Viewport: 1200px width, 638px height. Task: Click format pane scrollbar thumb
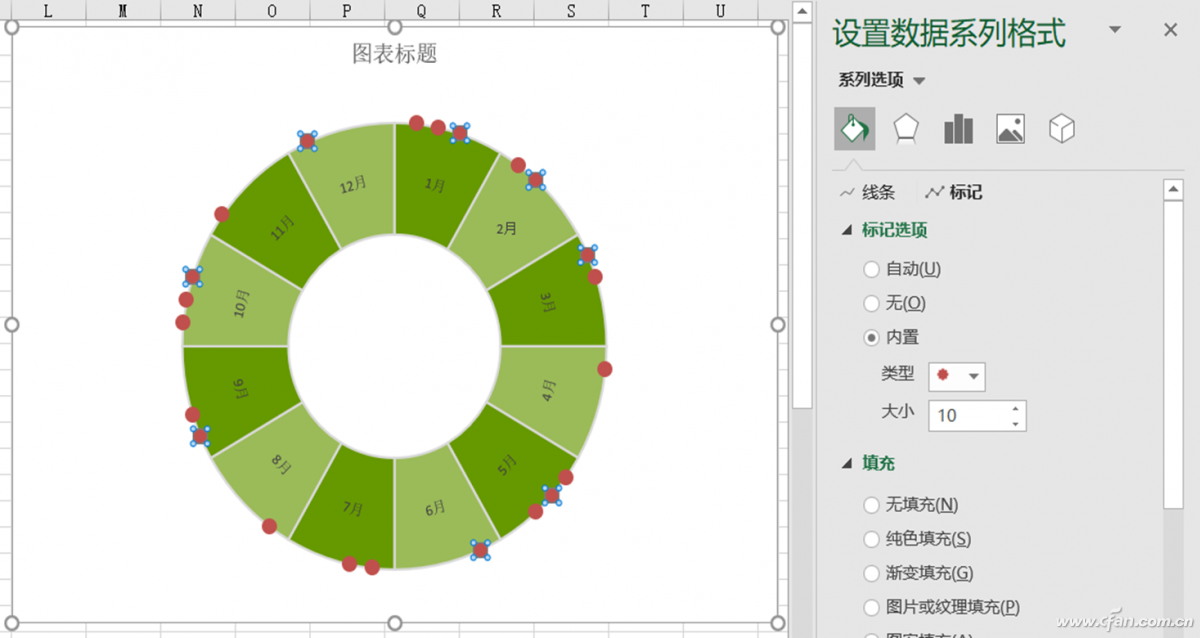(x=1174, y=355)
